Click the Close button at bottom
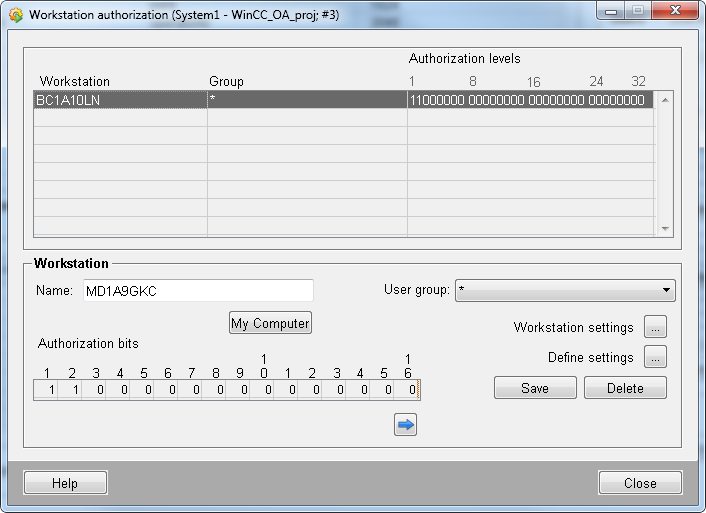 640,483
